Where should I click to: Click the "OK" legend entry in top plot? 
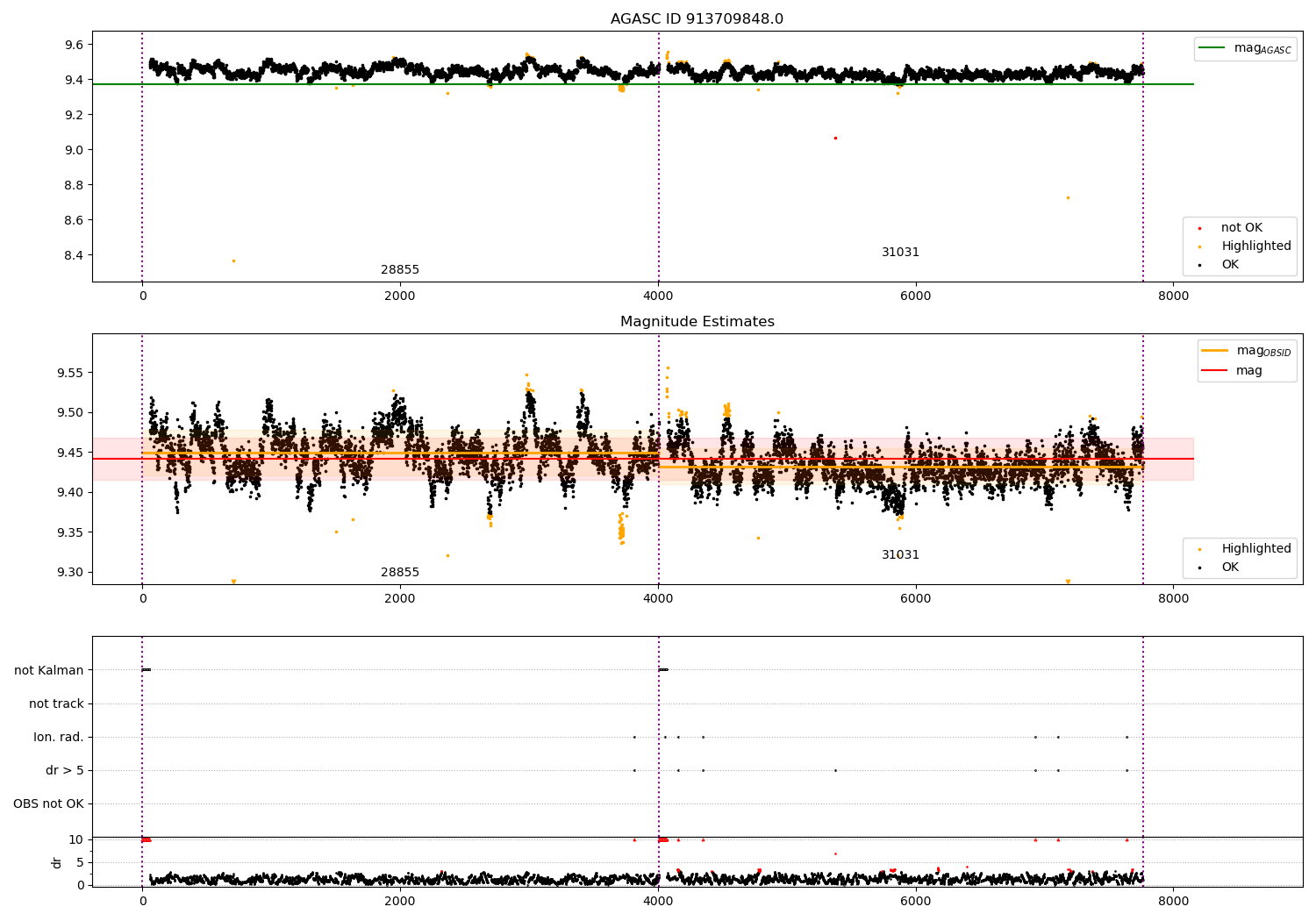point(1218,265)
